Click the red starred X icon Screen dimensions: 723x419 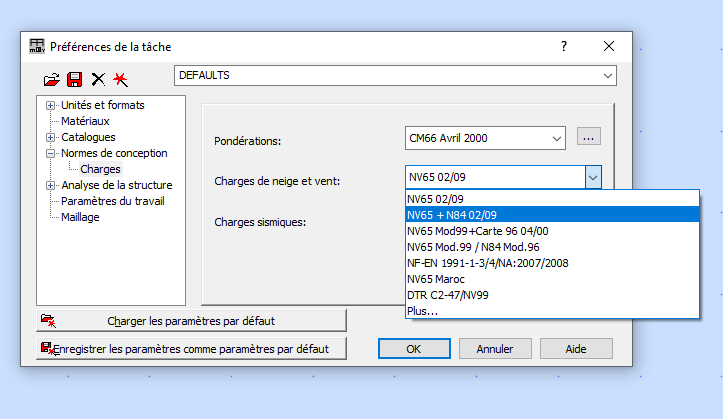point(120,80)
